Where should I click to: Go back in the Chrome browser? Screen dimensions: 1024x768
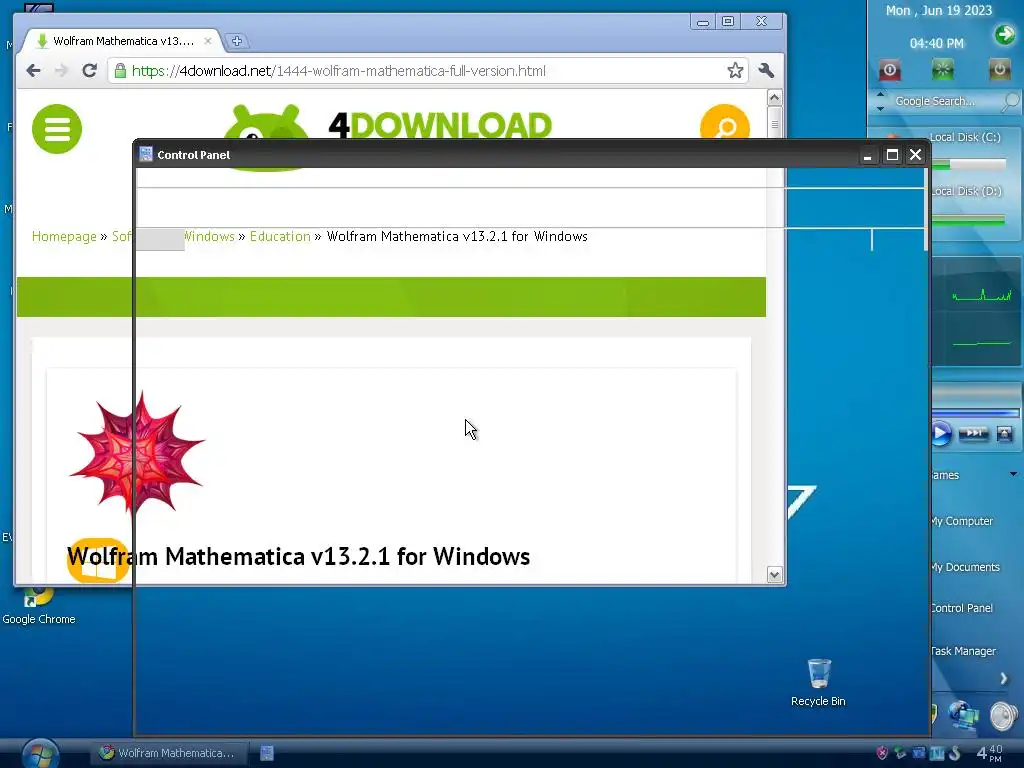coord(33,71)
